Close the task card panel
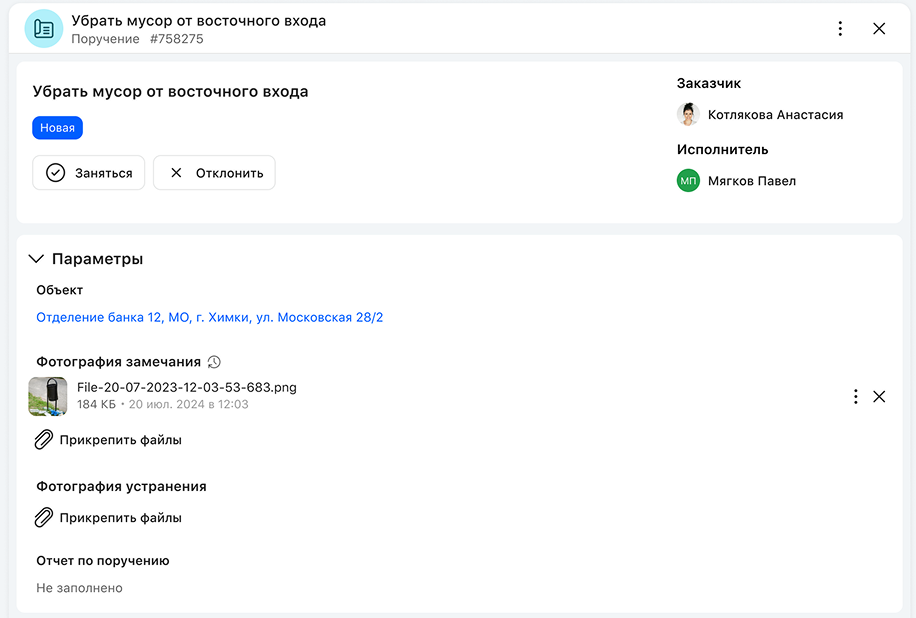 tap(879, 29)
